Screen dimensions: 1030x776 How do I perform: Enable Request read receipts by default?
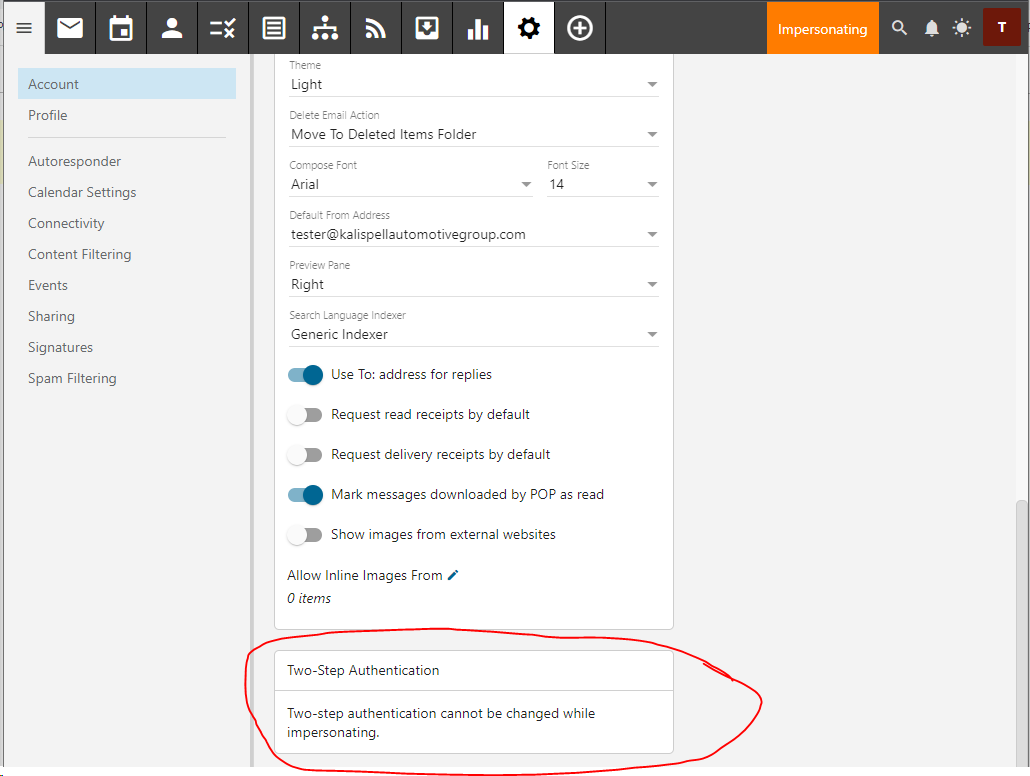click(x=305, y=415)
